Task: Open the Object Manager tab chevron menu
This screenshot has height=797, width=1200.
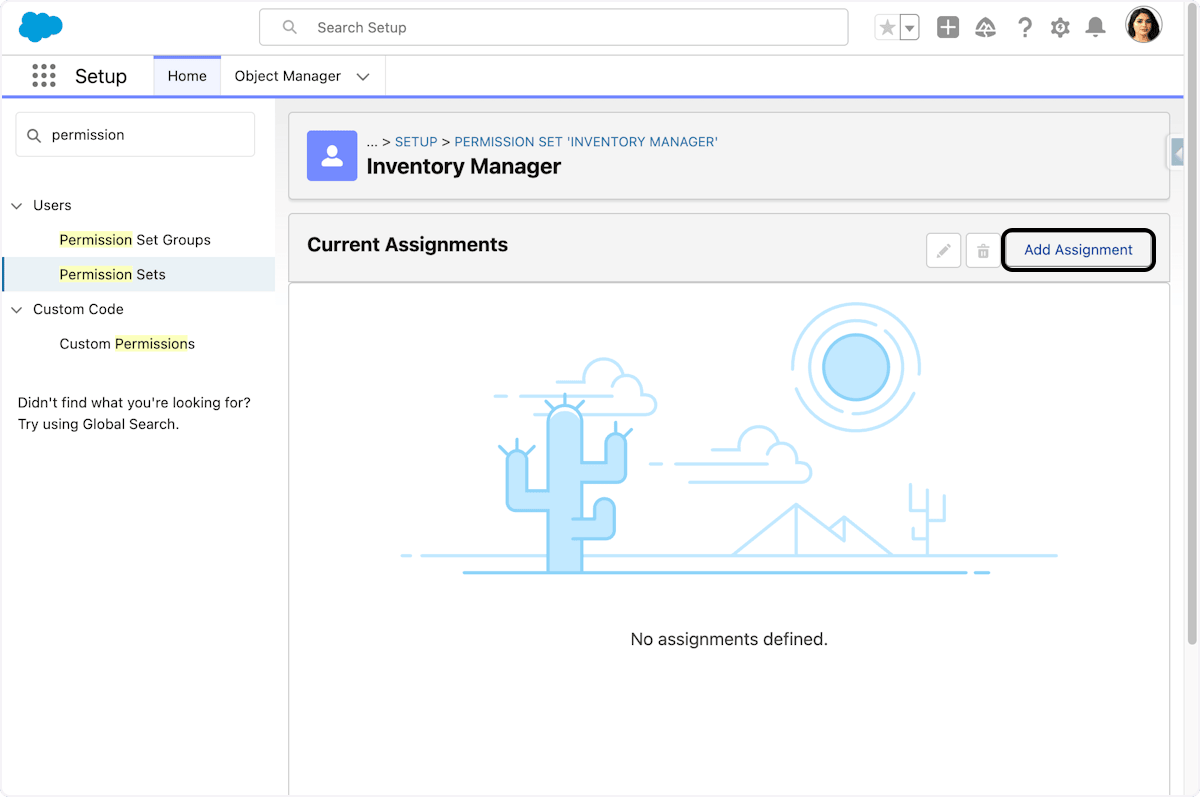Action: point(363,77)
